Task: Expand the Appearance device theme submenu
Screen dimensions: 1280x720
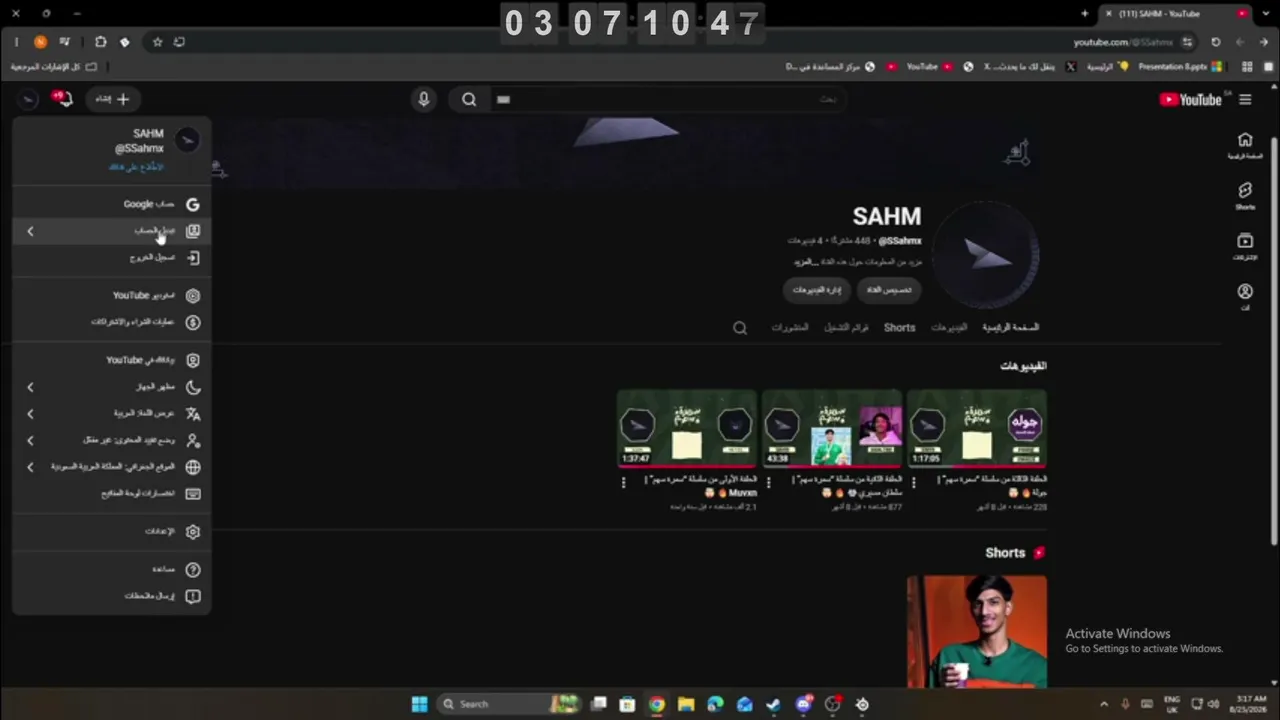Action: [x=112, y=387]
